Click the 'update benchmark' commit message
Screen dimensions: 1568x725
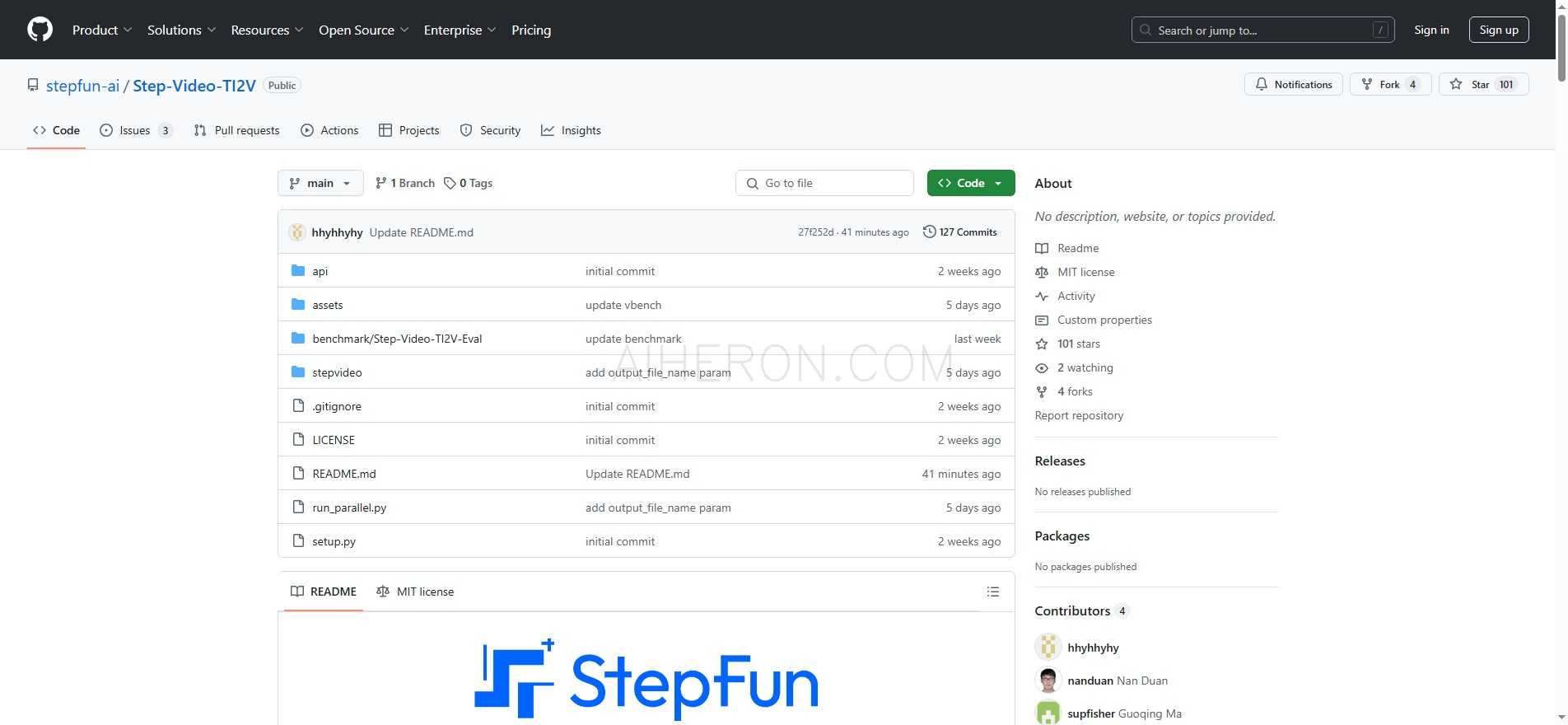[x=633, y=339]
